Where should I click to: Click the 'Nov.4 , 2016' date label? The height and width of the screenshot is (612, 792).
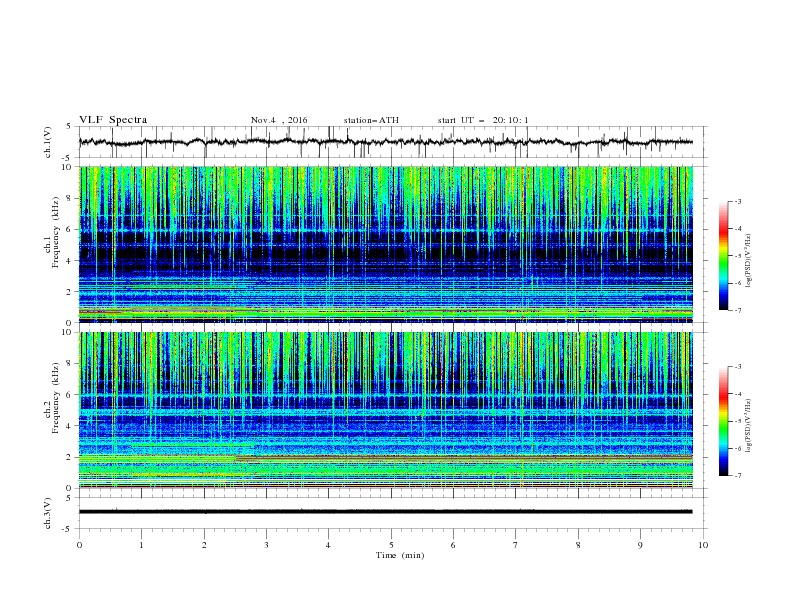click(279, 120)
